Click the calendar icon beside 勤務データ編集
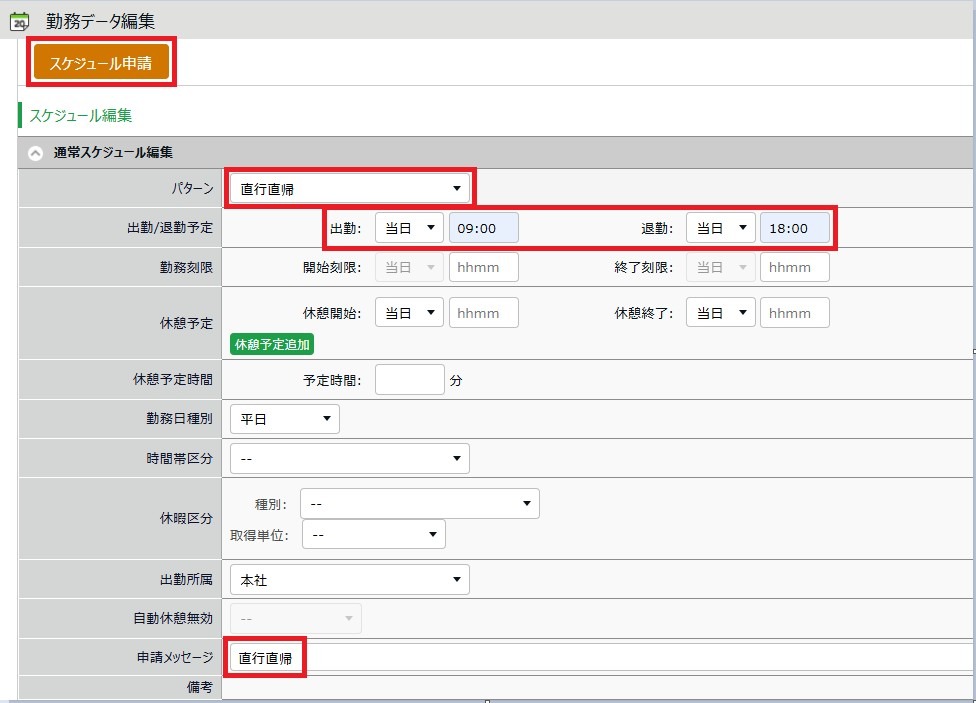This screenshot has height=703, width=976. (x=19, y=20)
